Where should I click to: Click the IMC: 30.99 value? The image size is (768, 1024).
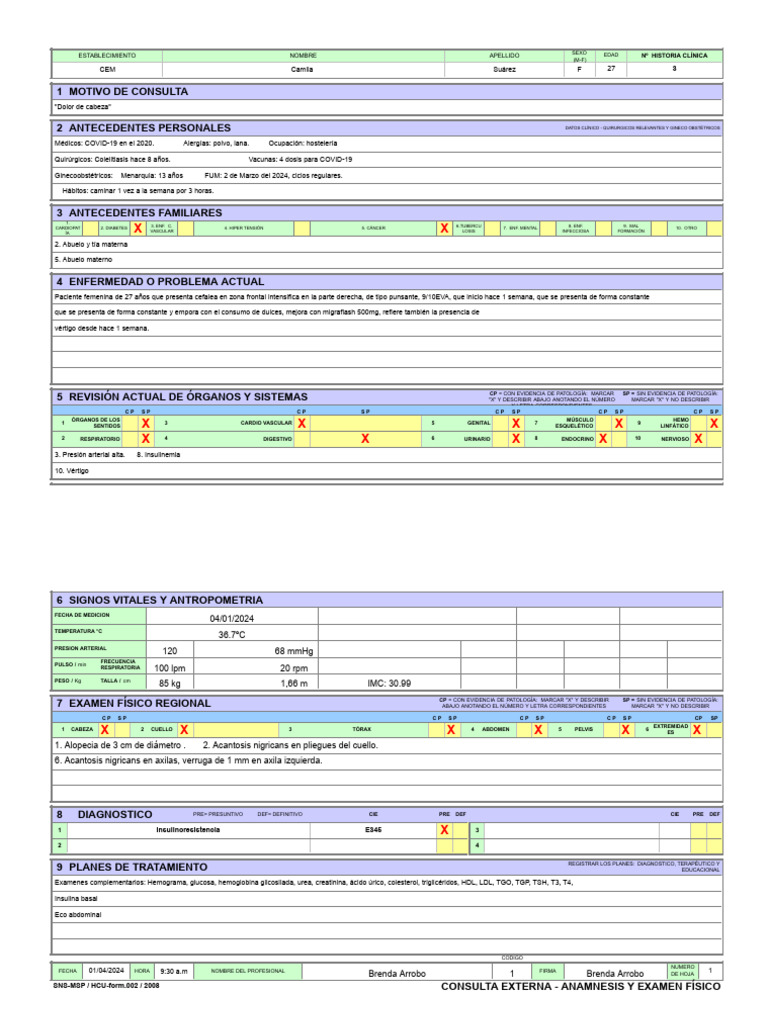(389, 683)
